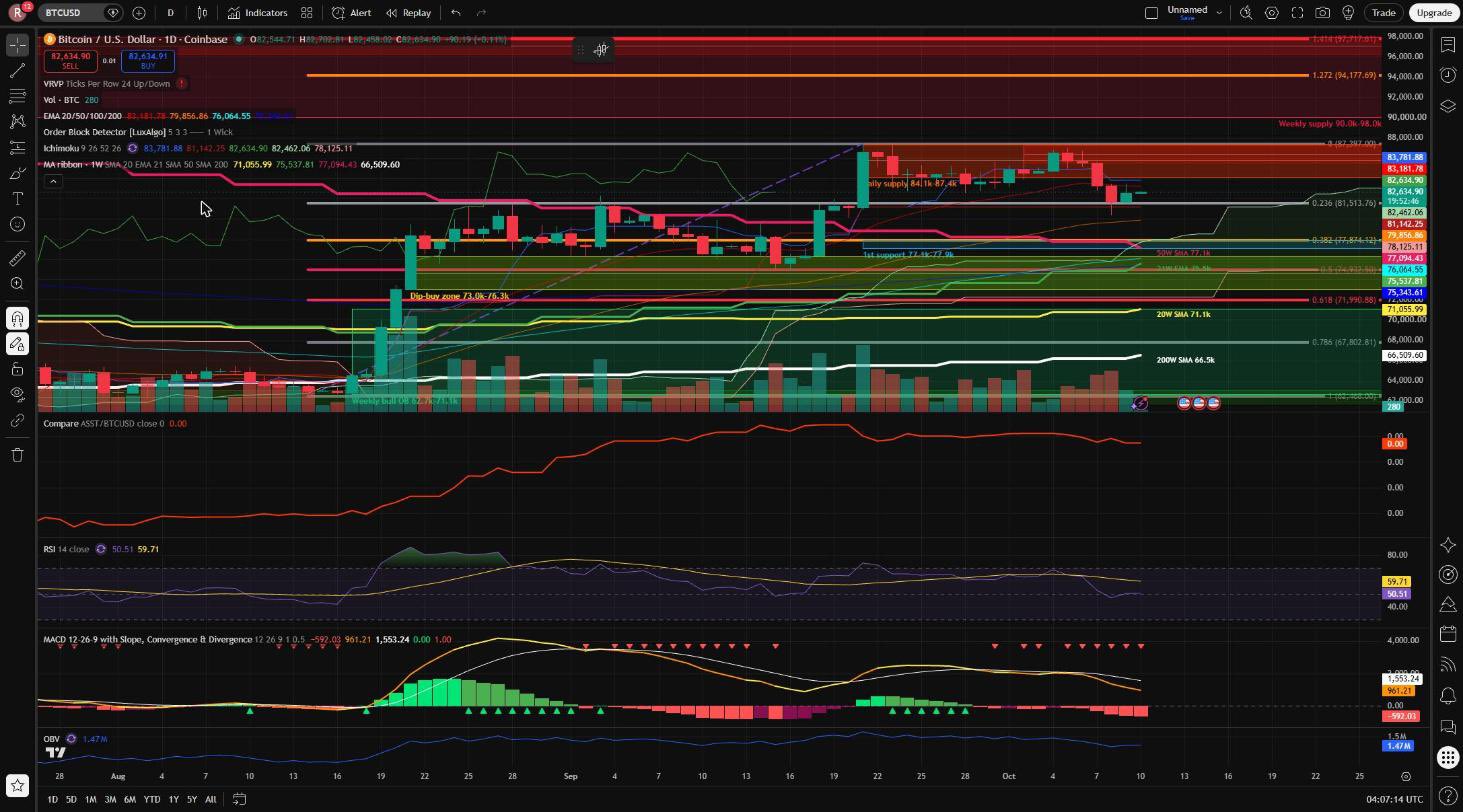1463x812 pixels.
Task: Switch chart range to YTD
Action: [151, 799]
